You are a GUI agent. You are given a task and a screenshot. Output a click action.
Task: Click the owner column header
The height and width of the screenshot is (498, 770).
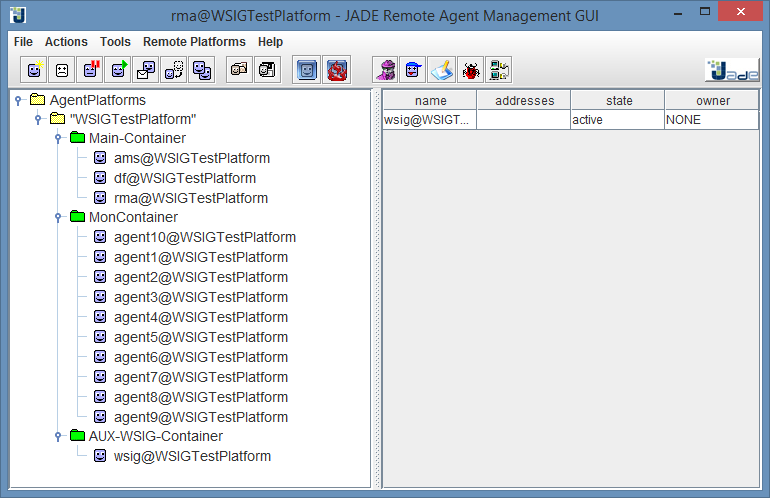click(x=713, y=100)
